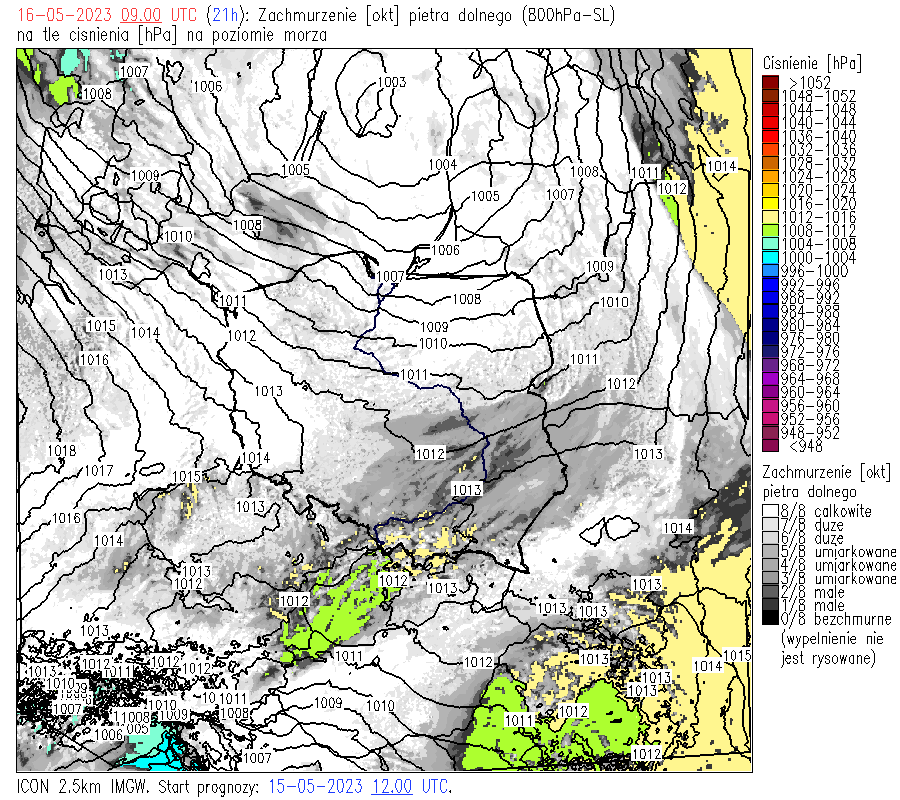The image size is (900, 800).
Task: Click the 1017 isobar label
Action: tap(97, 470)
